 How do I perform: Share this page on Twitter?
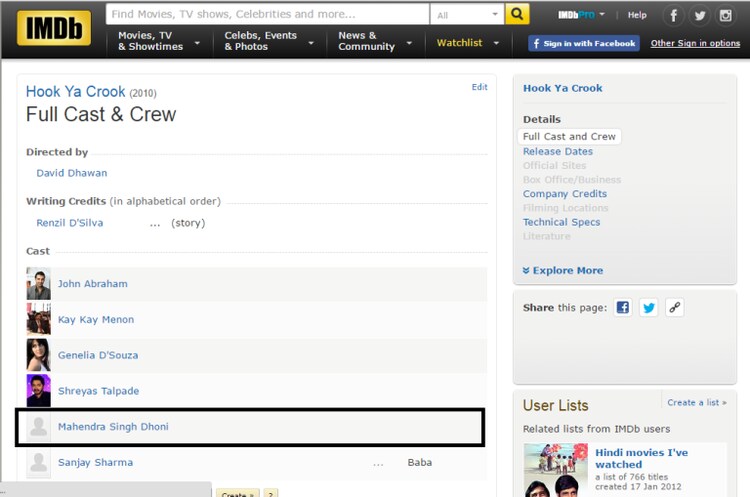(x=649, y=308)
